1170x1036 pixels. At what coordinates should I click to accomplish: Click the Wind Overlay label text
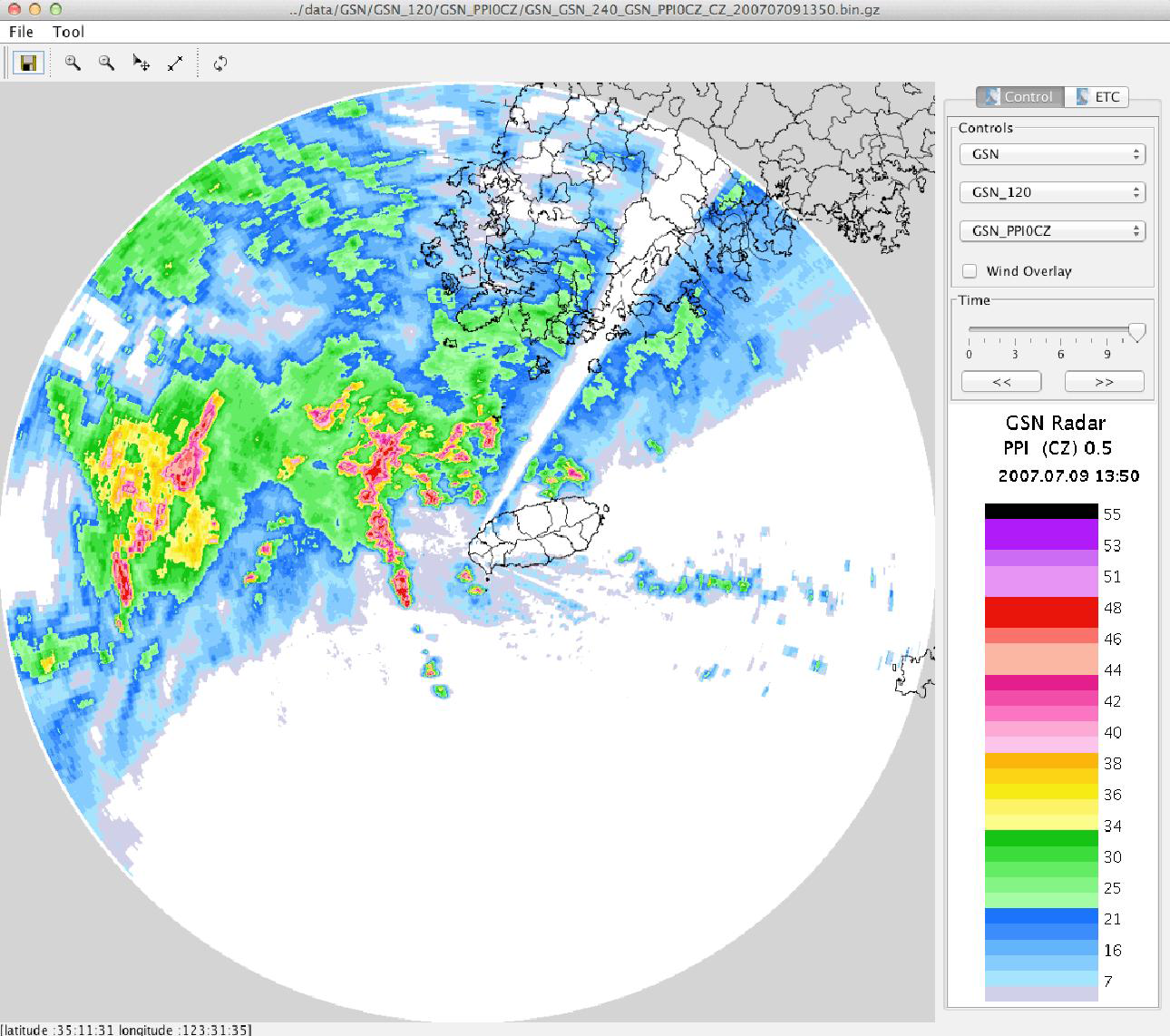(1029, 271)
